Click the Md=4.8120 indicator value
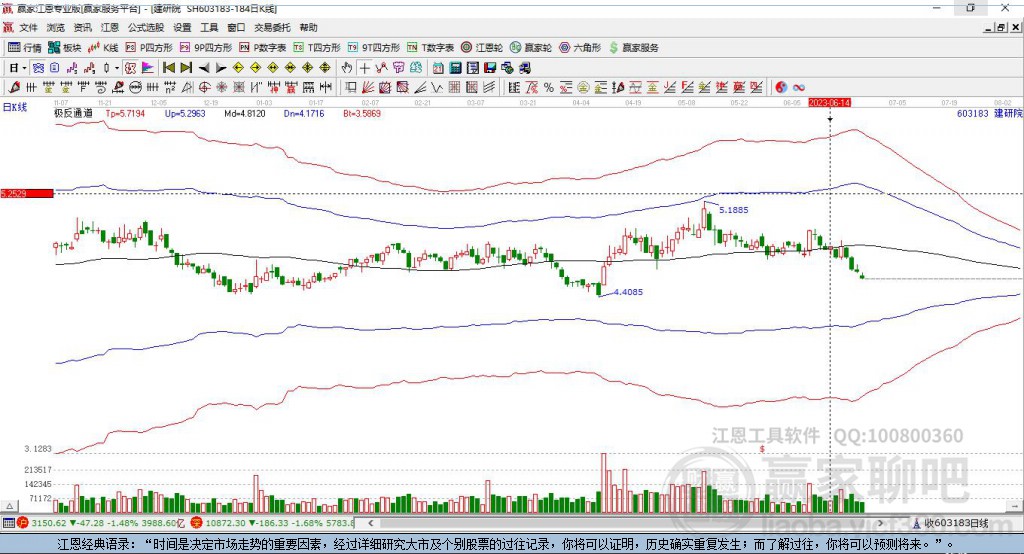The image size is (1024, 554). coord(245,113)
